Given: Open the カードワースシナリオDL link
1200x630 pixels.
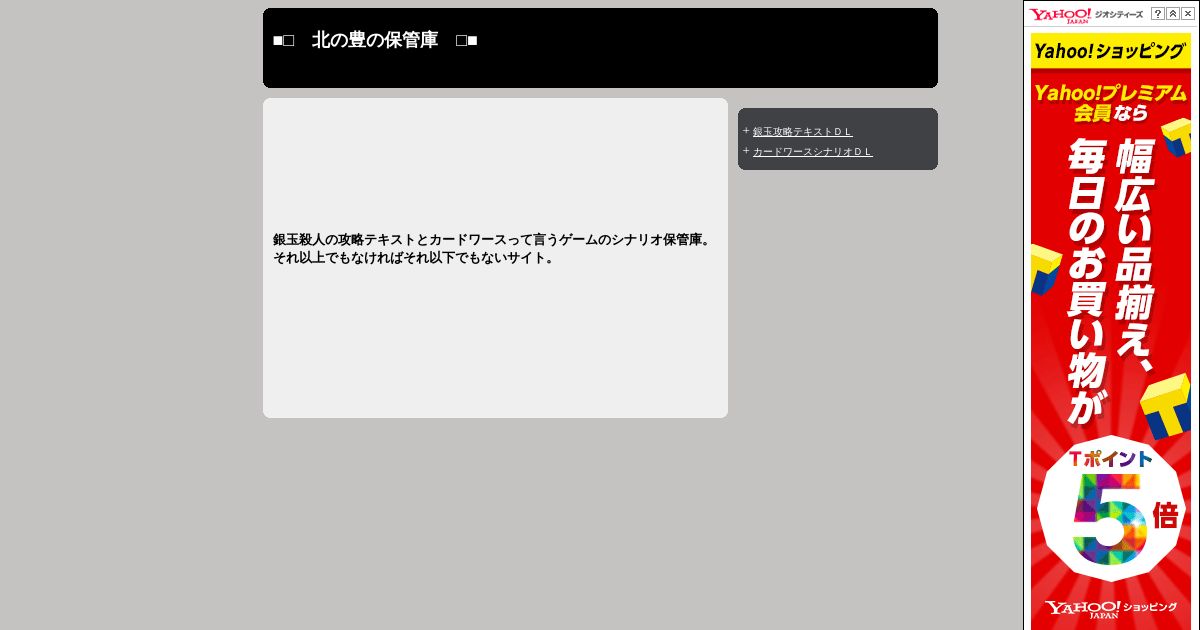Looking at the screenshot, I should [813, 152].
